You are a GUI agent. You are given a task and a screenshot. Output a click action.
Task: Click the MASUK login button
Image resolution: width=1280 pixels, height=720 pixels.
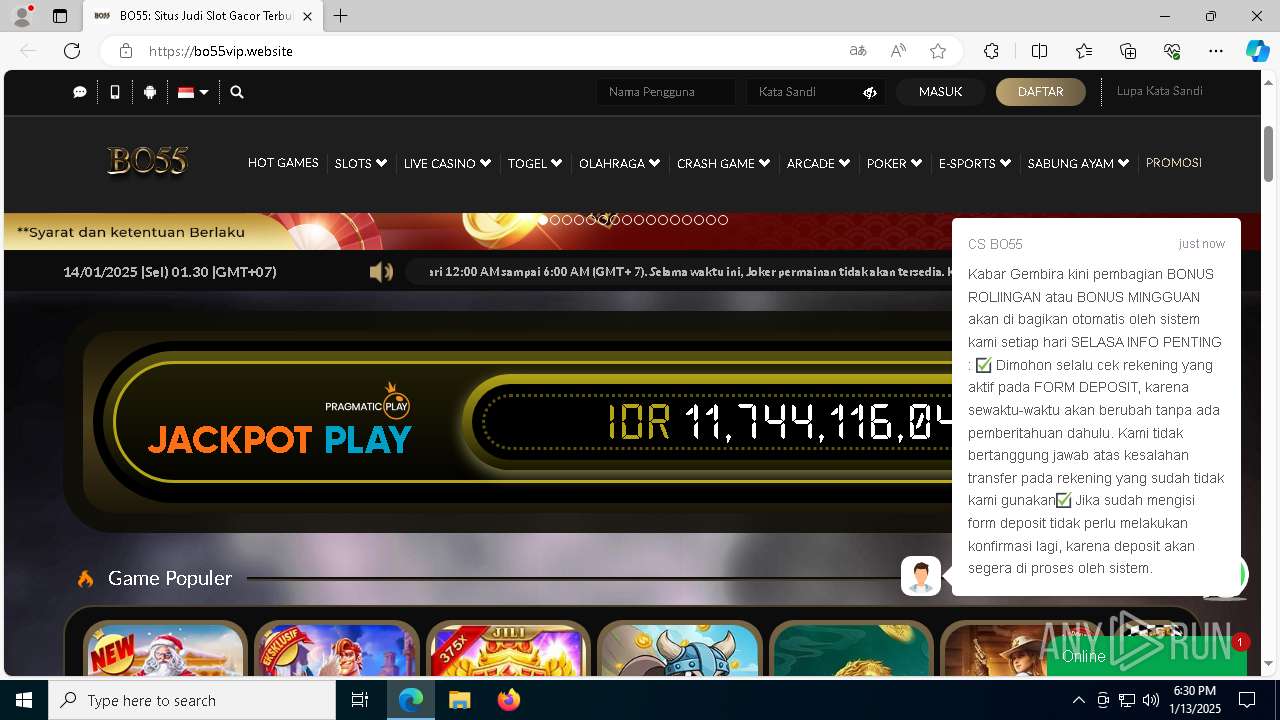[940, 92]
